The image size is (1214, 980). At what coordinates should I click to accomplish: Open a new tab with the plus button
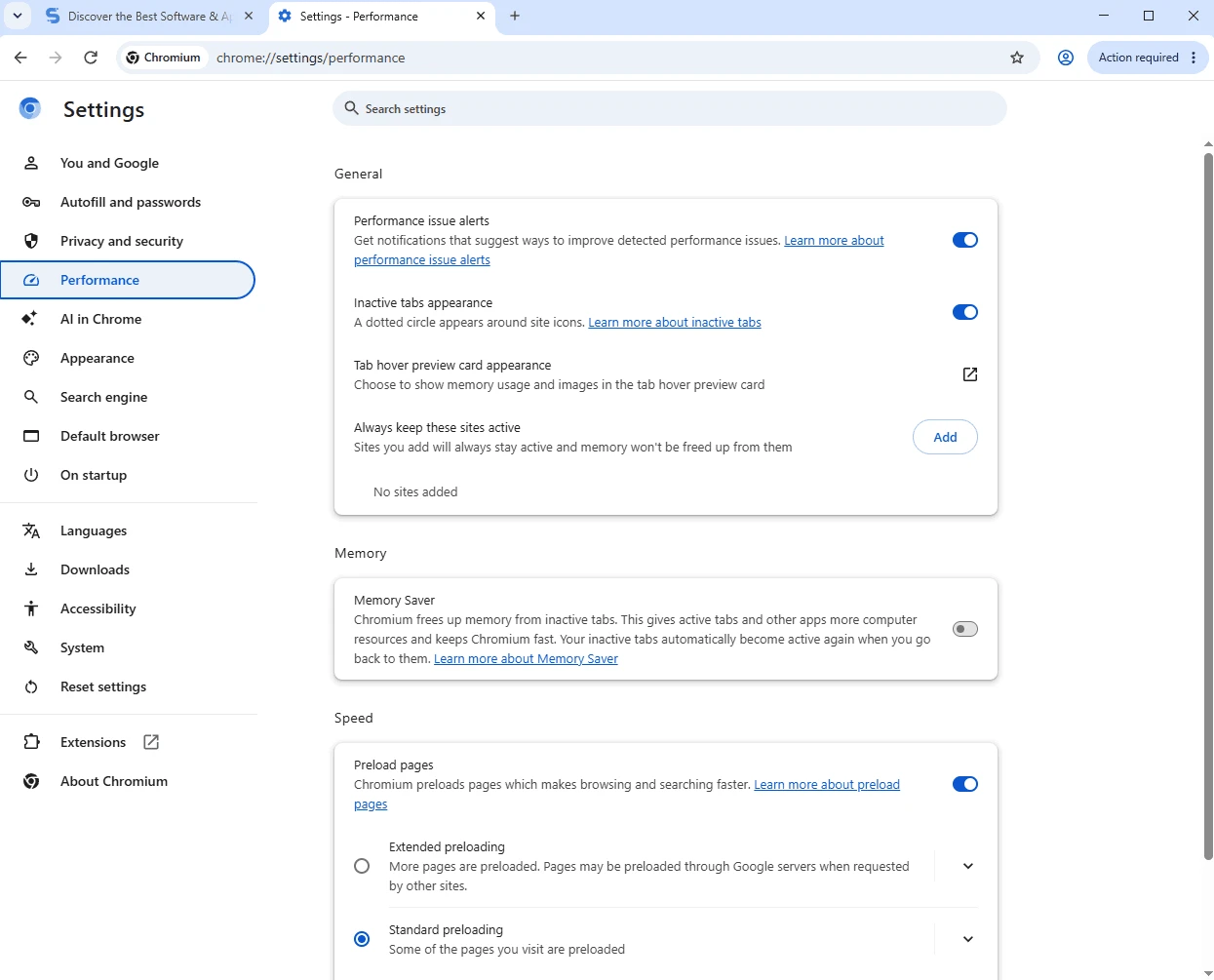click(x=515, y=16)
